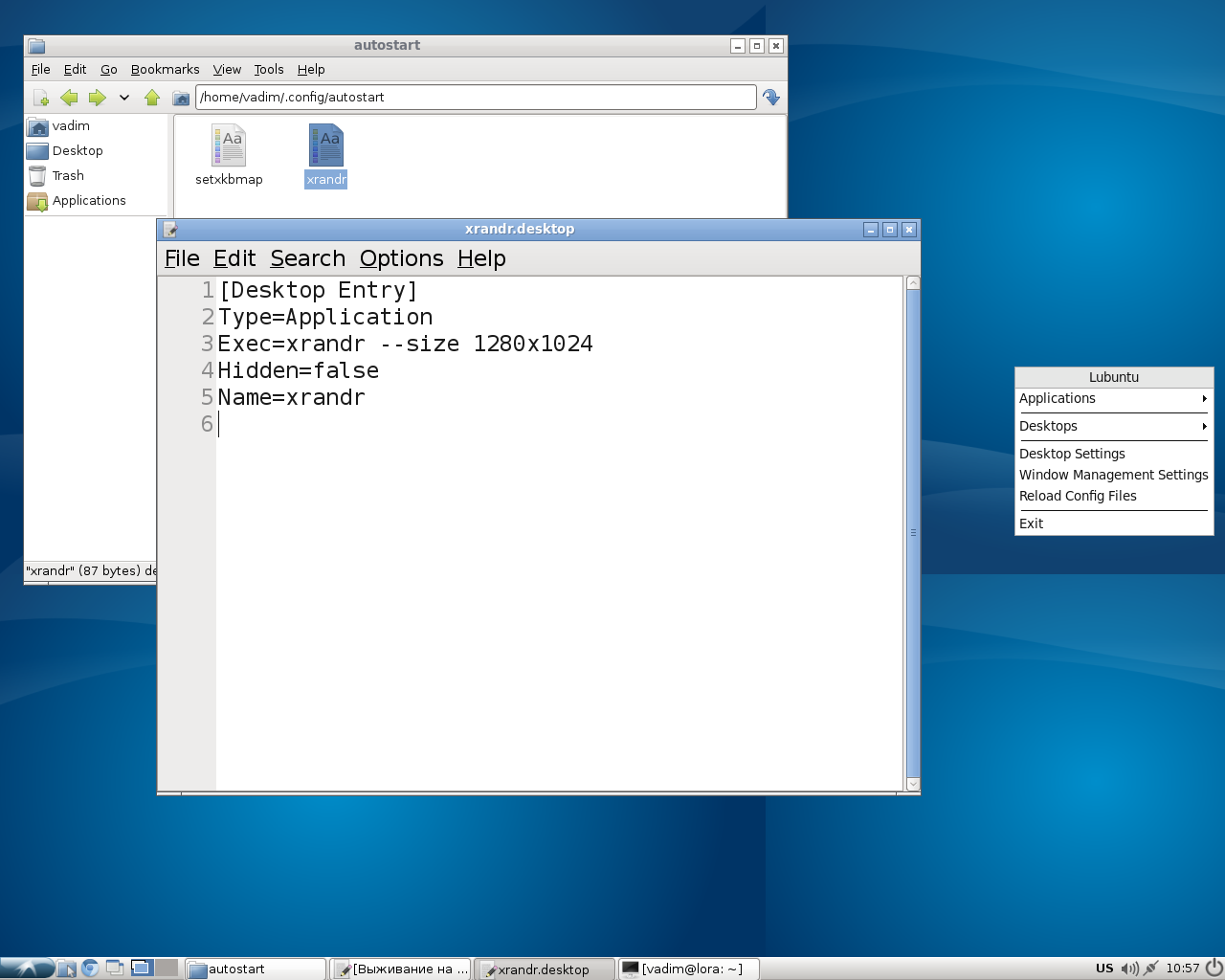Switch to first desktop in pager
Image resolution: width=1225 pixels, height=980 pixels.
click(142, 968)
